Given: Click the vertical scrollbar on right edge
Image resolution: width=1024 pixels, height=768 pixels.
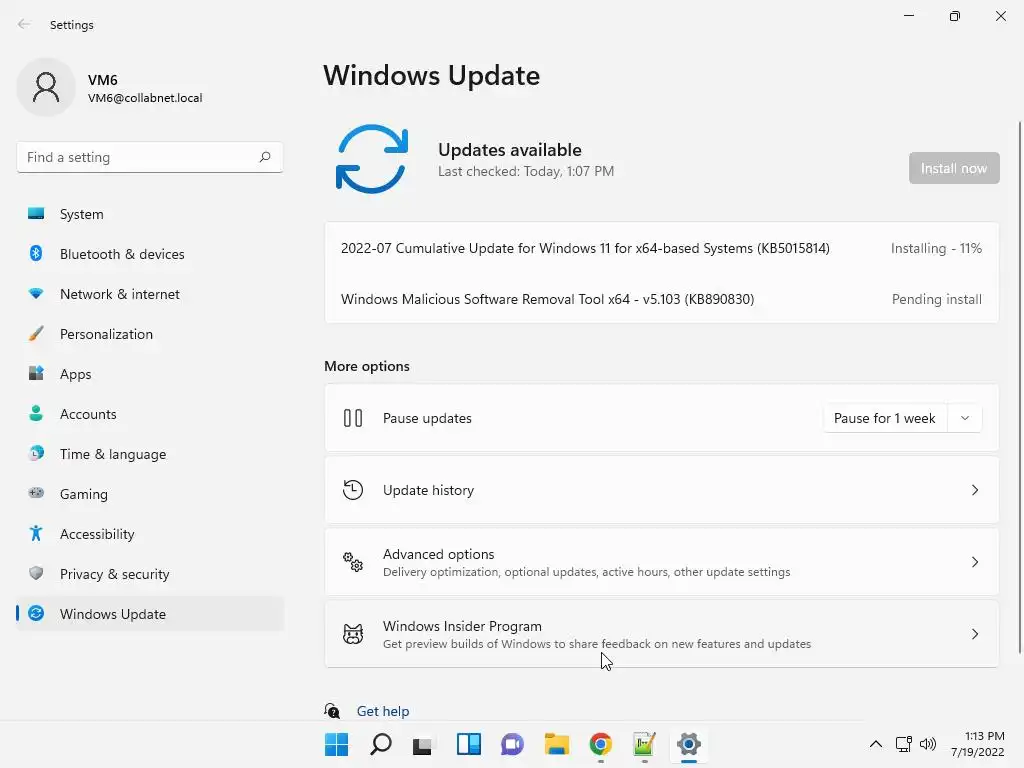Looking at the screenshot, I should [1019, 387].
